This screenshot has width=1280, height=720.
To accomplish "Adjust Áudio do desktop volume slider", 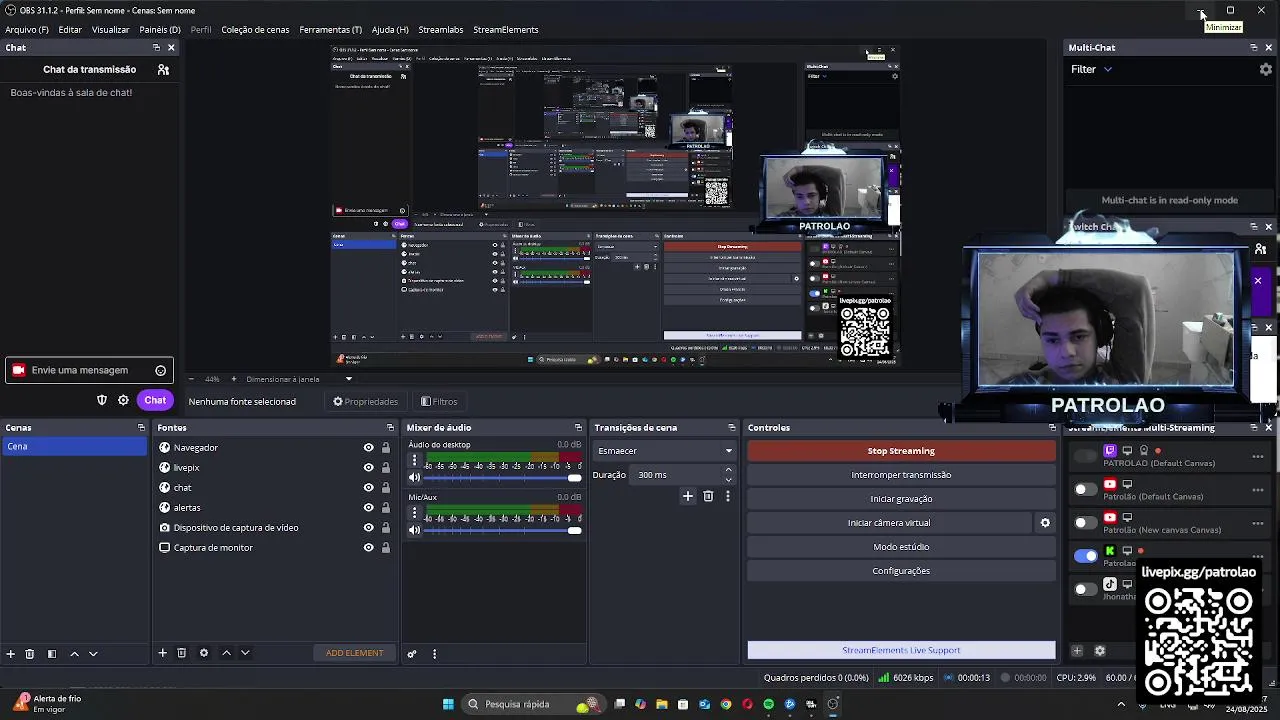I will point(504,478).
